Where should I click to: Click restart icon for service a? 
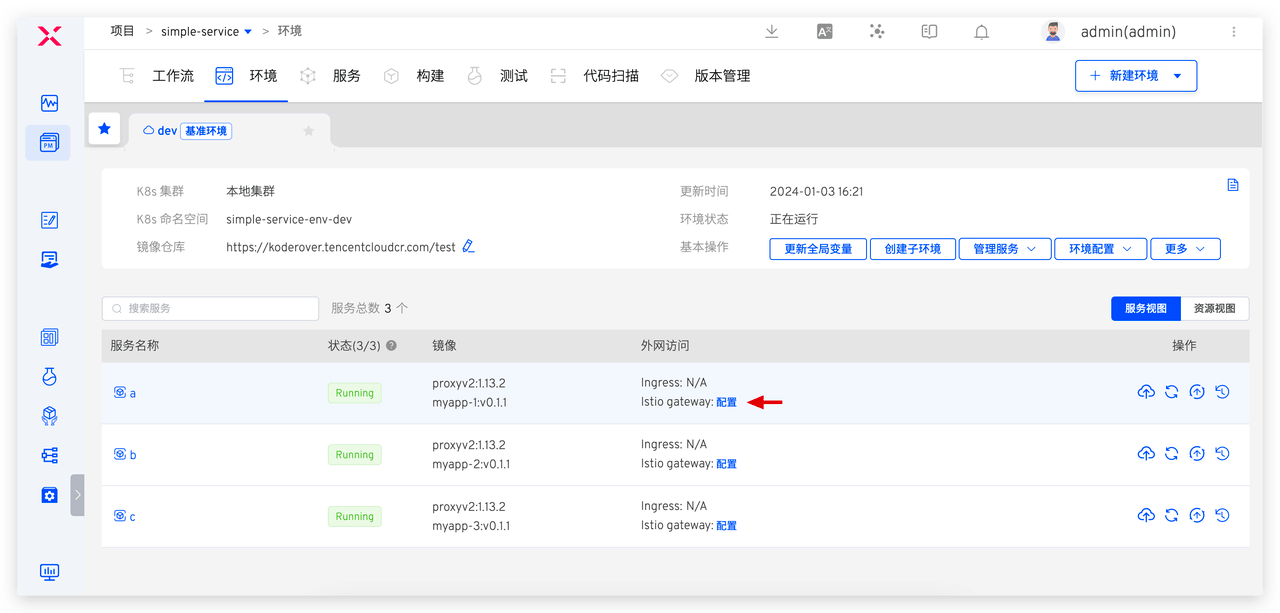click(1171, 392)
